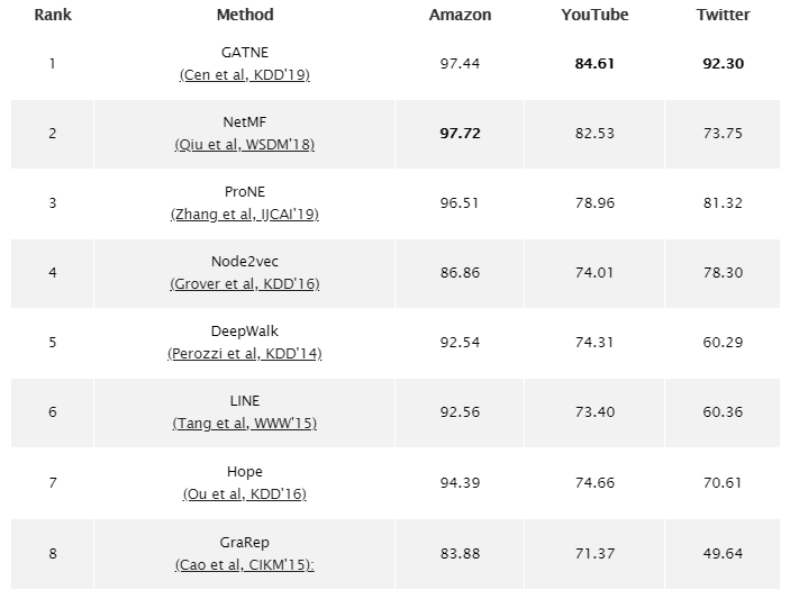This screenshot has height=599, width=790.
Task: Select GraRep's Twitter score 49.64
Action: 722,552
